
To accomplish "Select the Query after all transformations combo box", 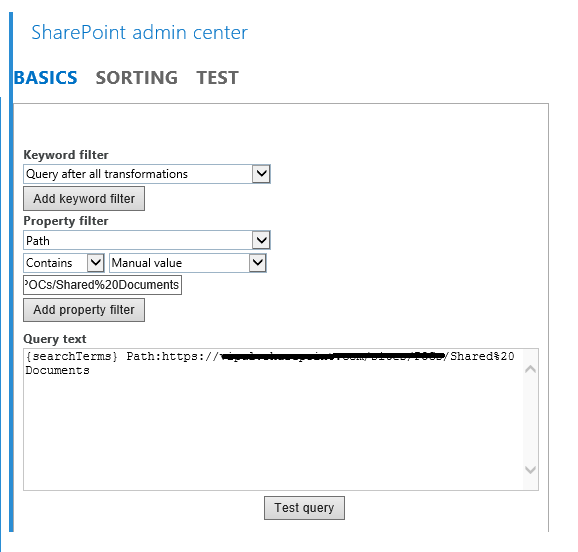I will point(147,174).
